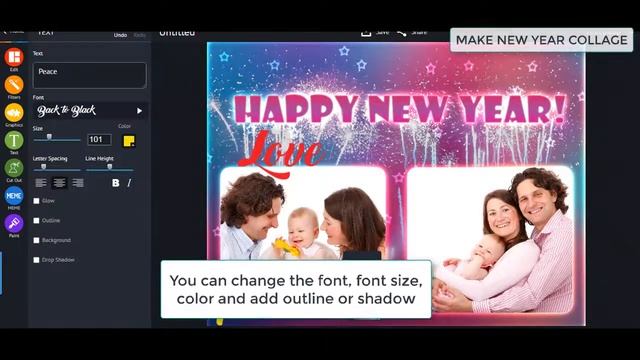Click Undo
This screenshot has height=360, width=640.
point(120,35)
